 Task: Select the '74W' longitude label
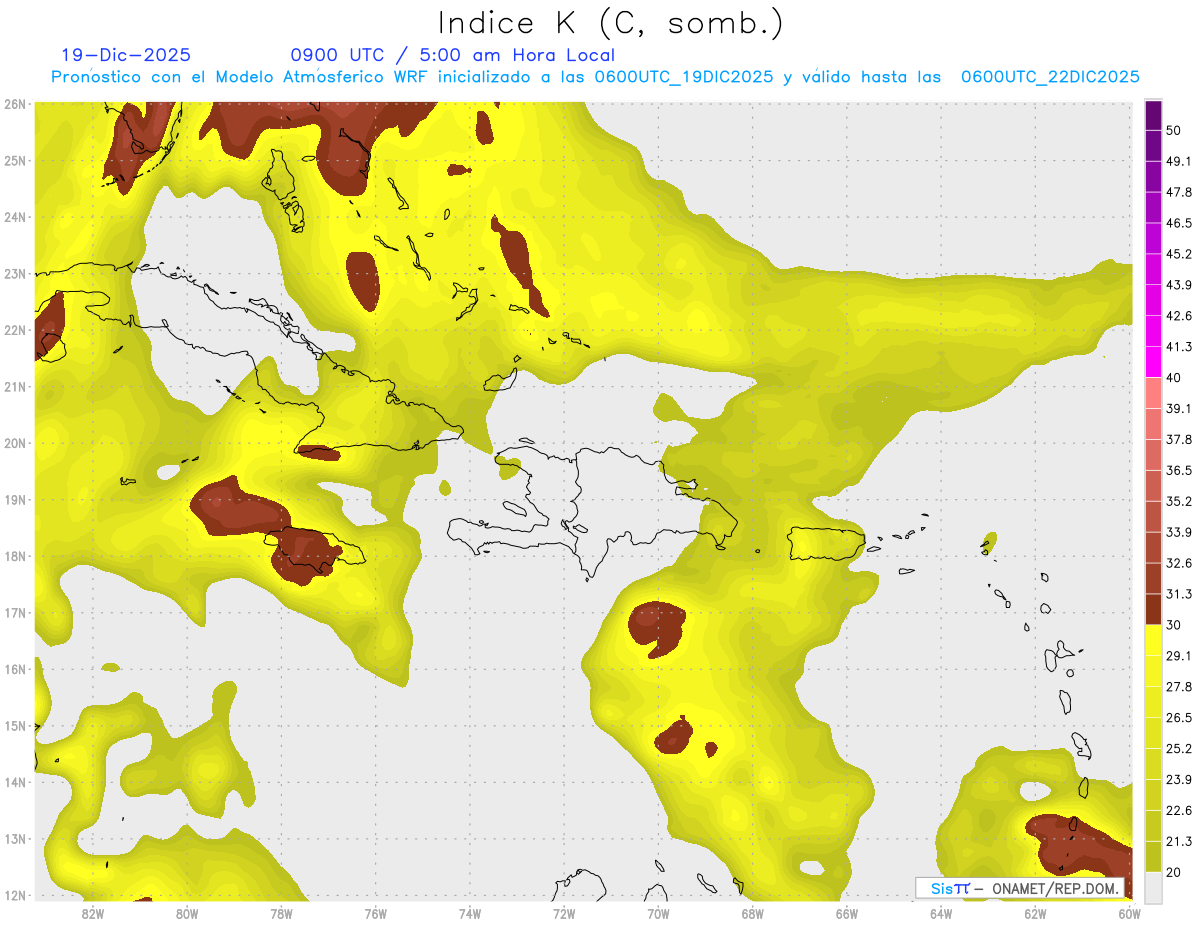[x=470, y=913]
